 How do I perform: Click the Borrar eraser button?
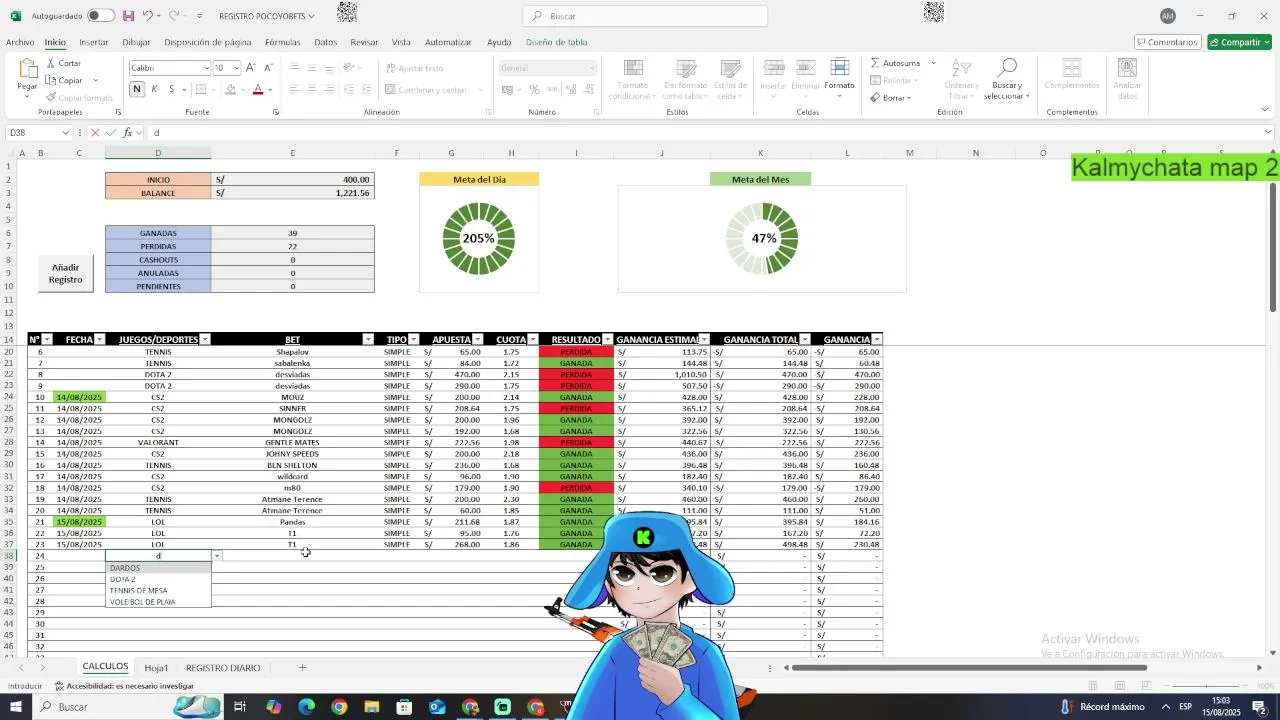(890, 98)
